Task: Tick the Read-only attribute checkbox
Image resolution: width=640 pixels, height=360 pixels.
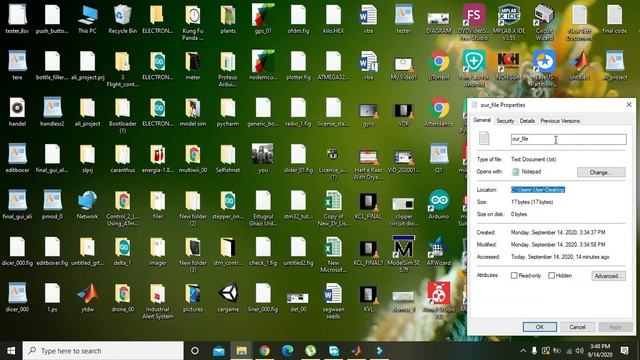Action: point(514,276)
